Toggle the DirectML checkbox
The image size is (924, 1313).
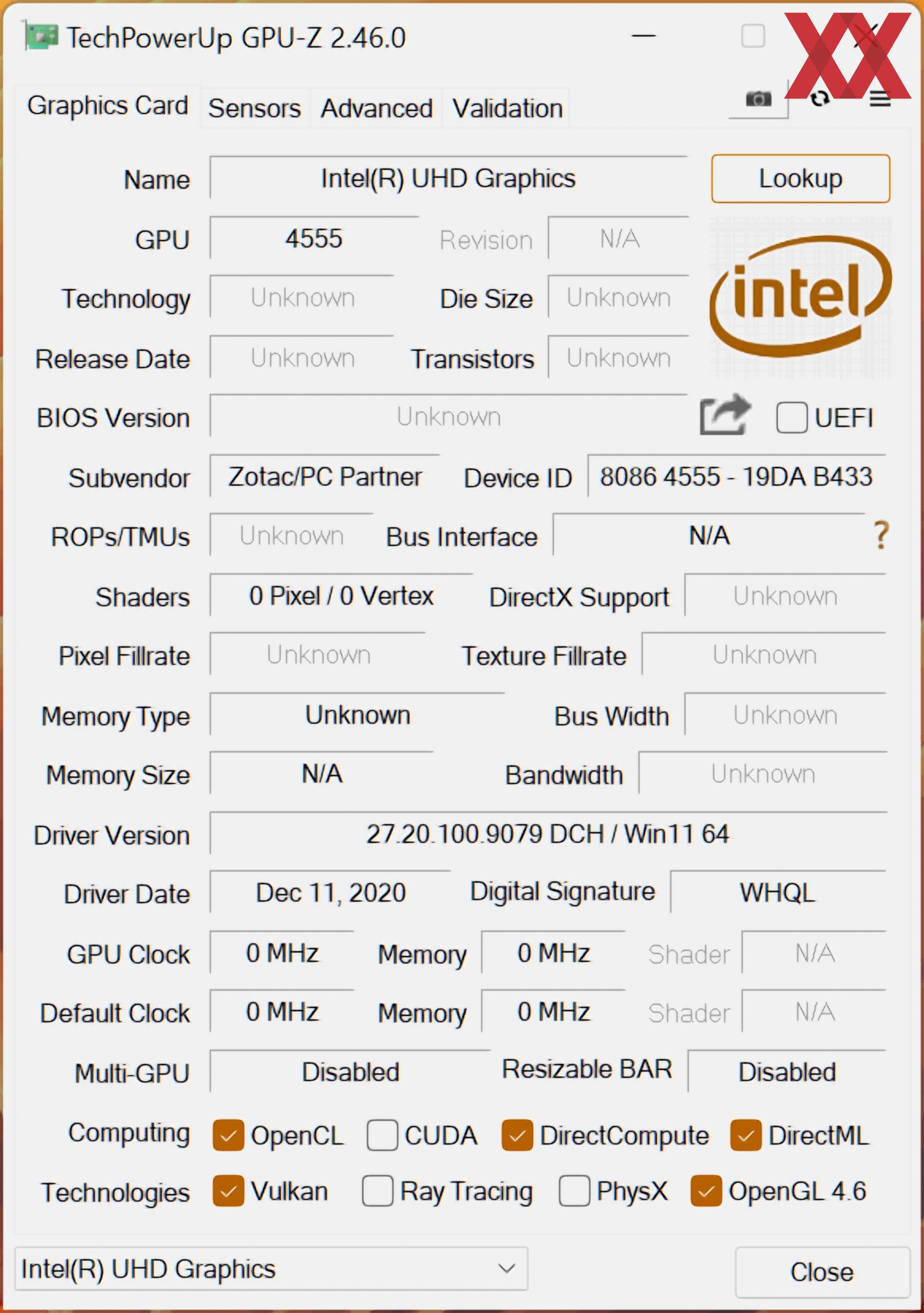pyautogui.click(x=745, y=1135)
